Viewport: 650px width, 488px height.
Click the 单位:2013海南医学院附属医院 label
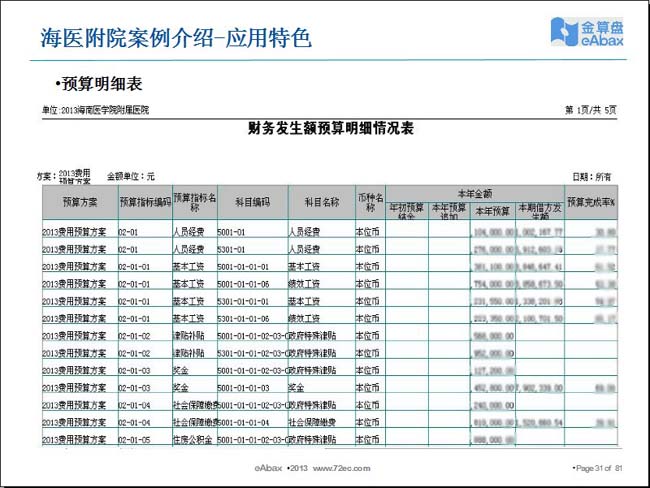coord(95,110)
